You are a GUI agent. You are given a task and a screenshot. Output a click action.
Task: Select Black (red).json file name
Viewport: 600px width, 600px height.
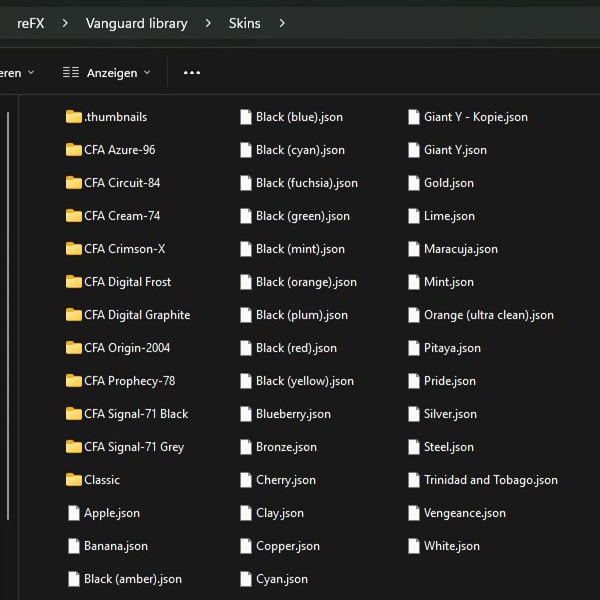click(x=296, y=348)
